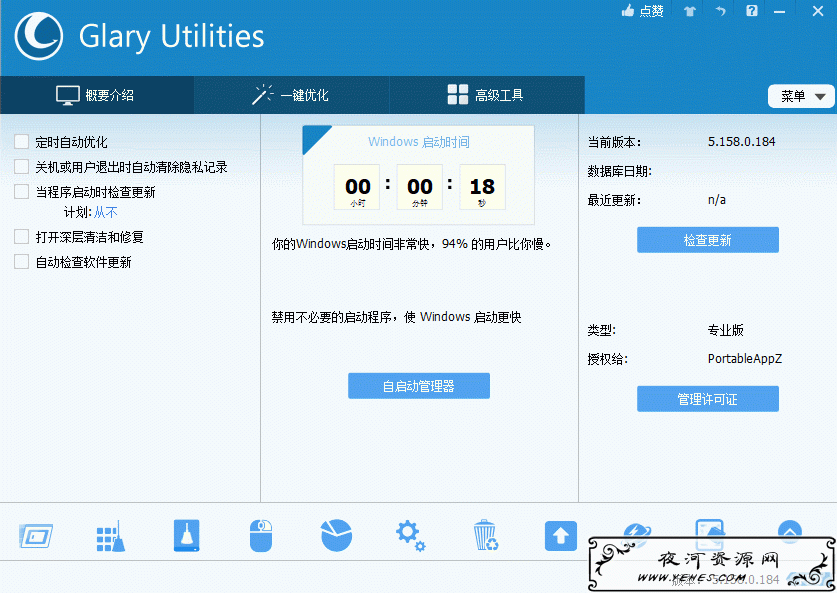Click the 管理许可证 license button
The height and width of the screenshot is (593, 837).
point(708,399)
